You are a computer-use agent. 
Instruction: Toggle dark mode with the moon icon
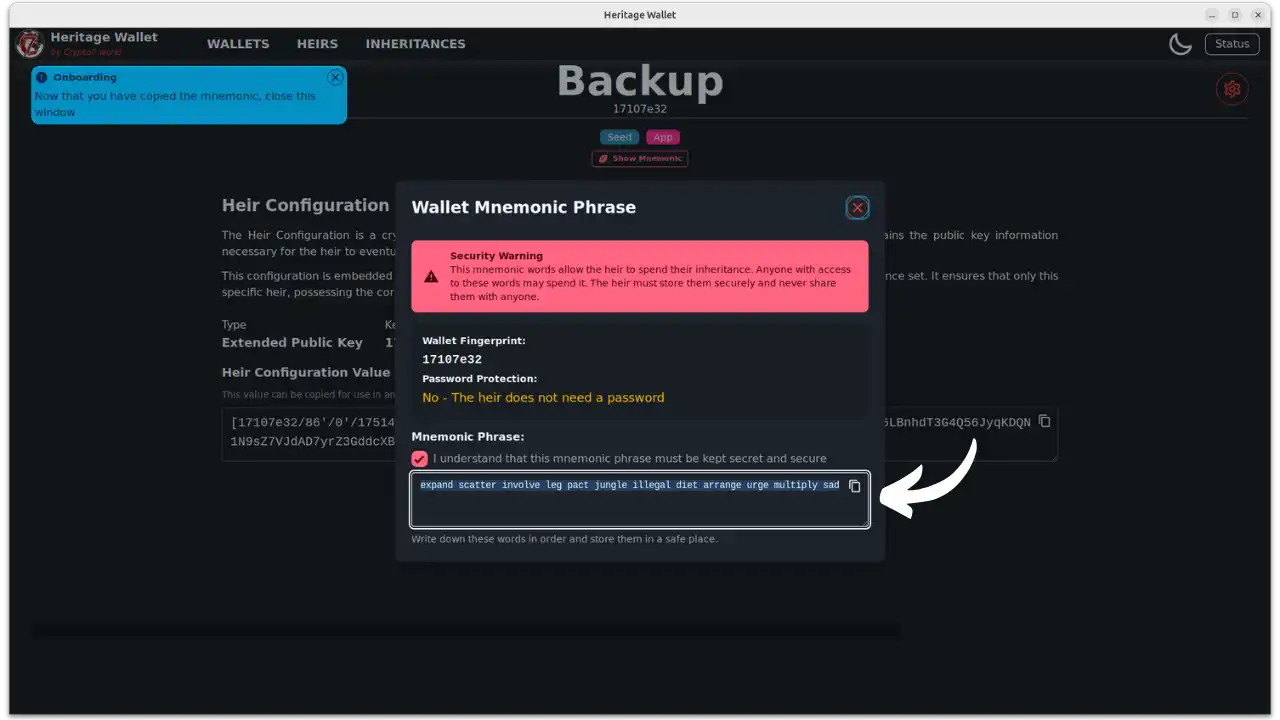[x=1180, y=44]
